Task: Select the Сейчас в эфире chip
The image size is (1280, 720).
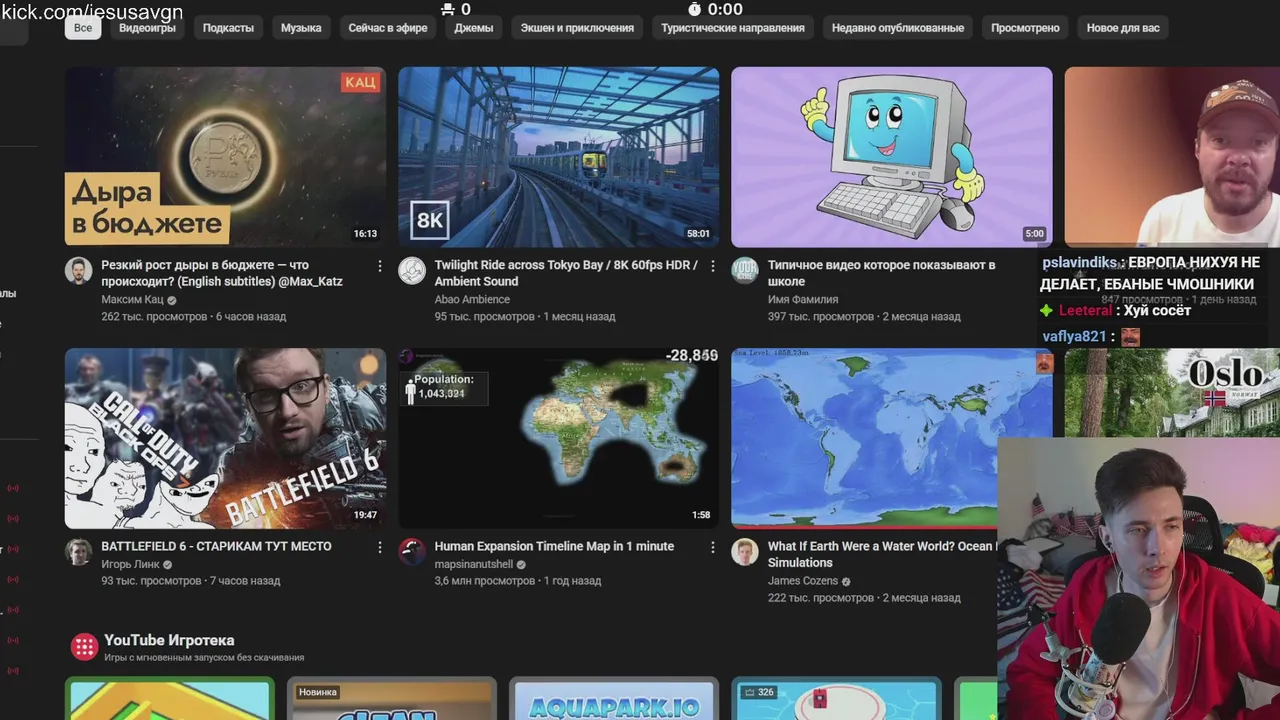Action: click(388, 28)
